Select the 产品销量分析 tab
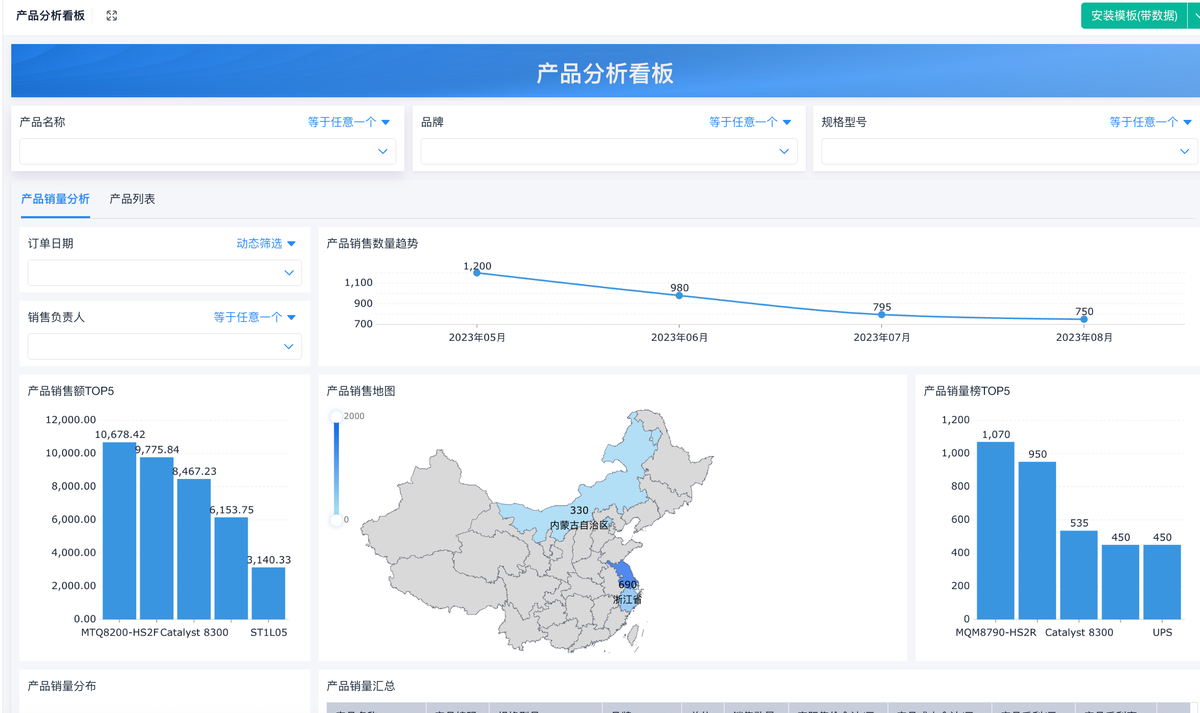Viewport: 1200px width, 713px height. pyautogui.click(x=55, y=199)
